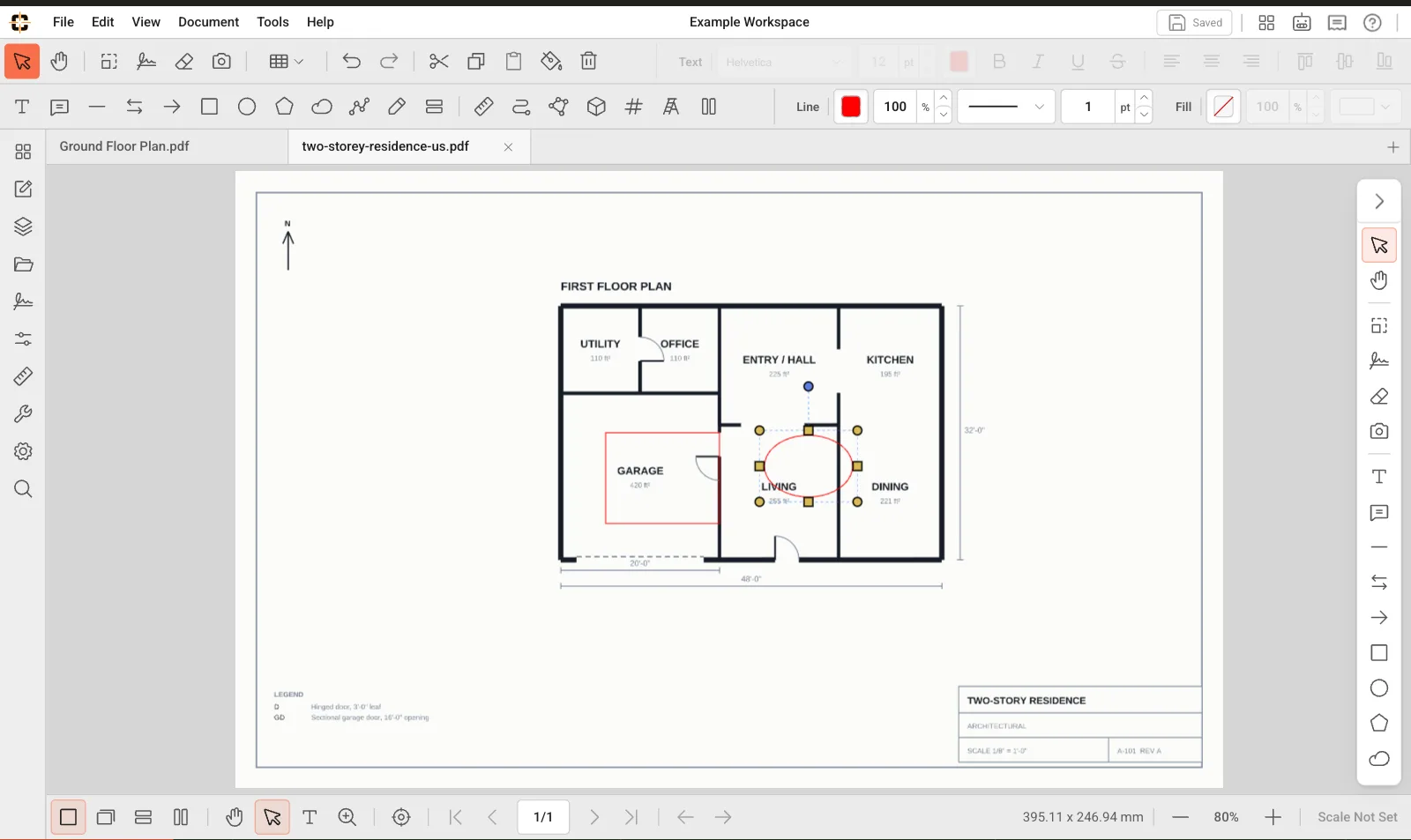1411x840 pixels.
Task: Click Scale Not Set in status bar
Action: point(1357,817)
